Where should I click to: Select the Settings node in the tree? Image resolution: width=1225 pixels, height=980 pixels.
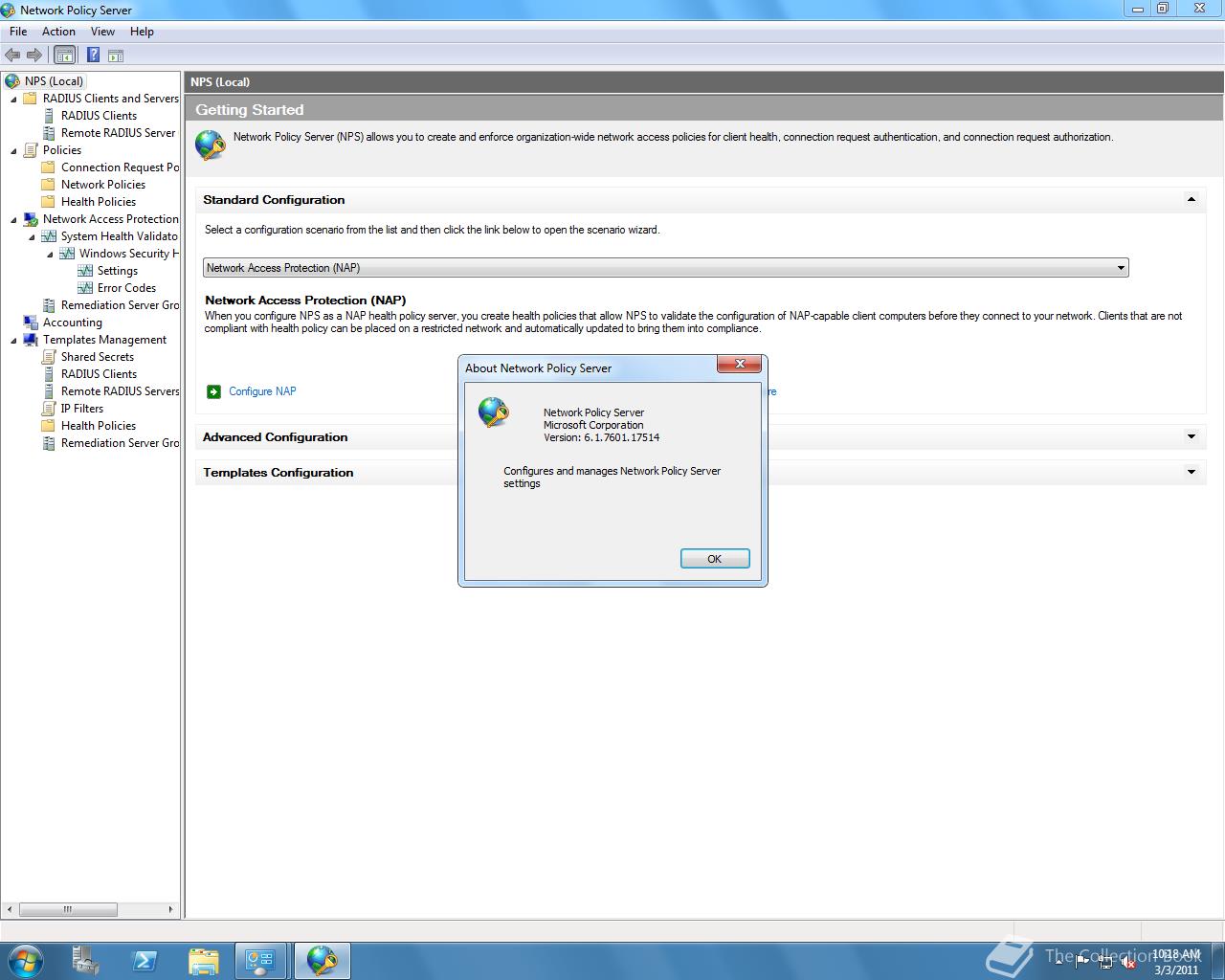117,271
